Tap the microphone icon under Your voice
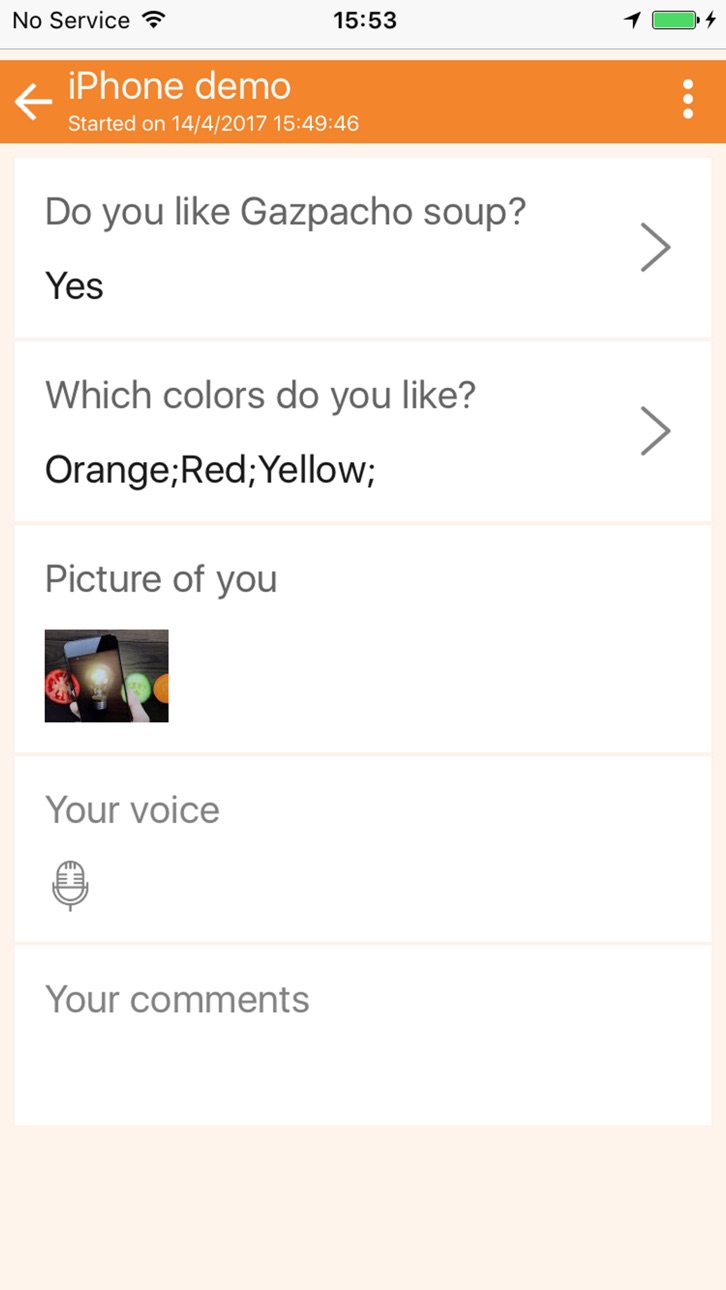This screenshot has height=1290, width=726. (x=70, y=886)
